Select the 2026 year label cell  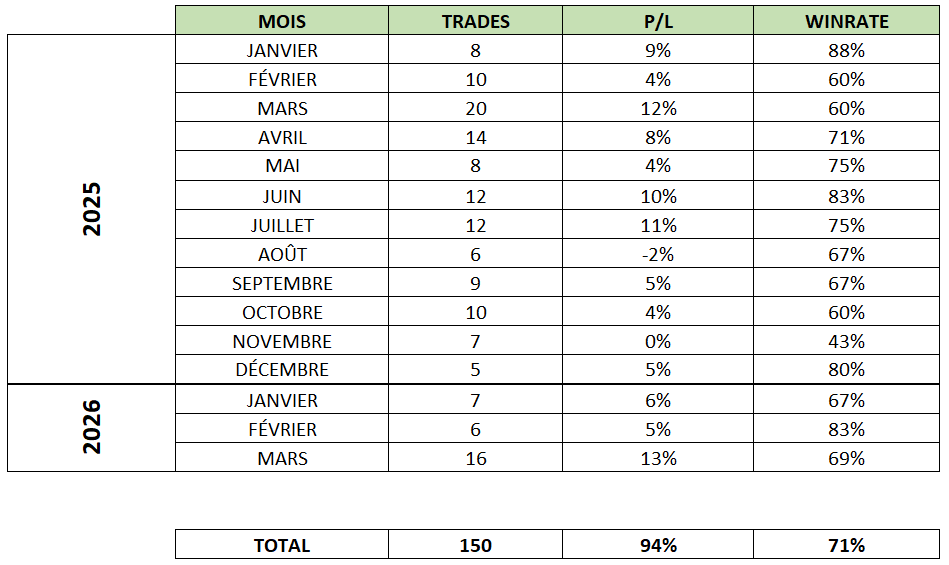pyautogui.click(x=92, y=428)
